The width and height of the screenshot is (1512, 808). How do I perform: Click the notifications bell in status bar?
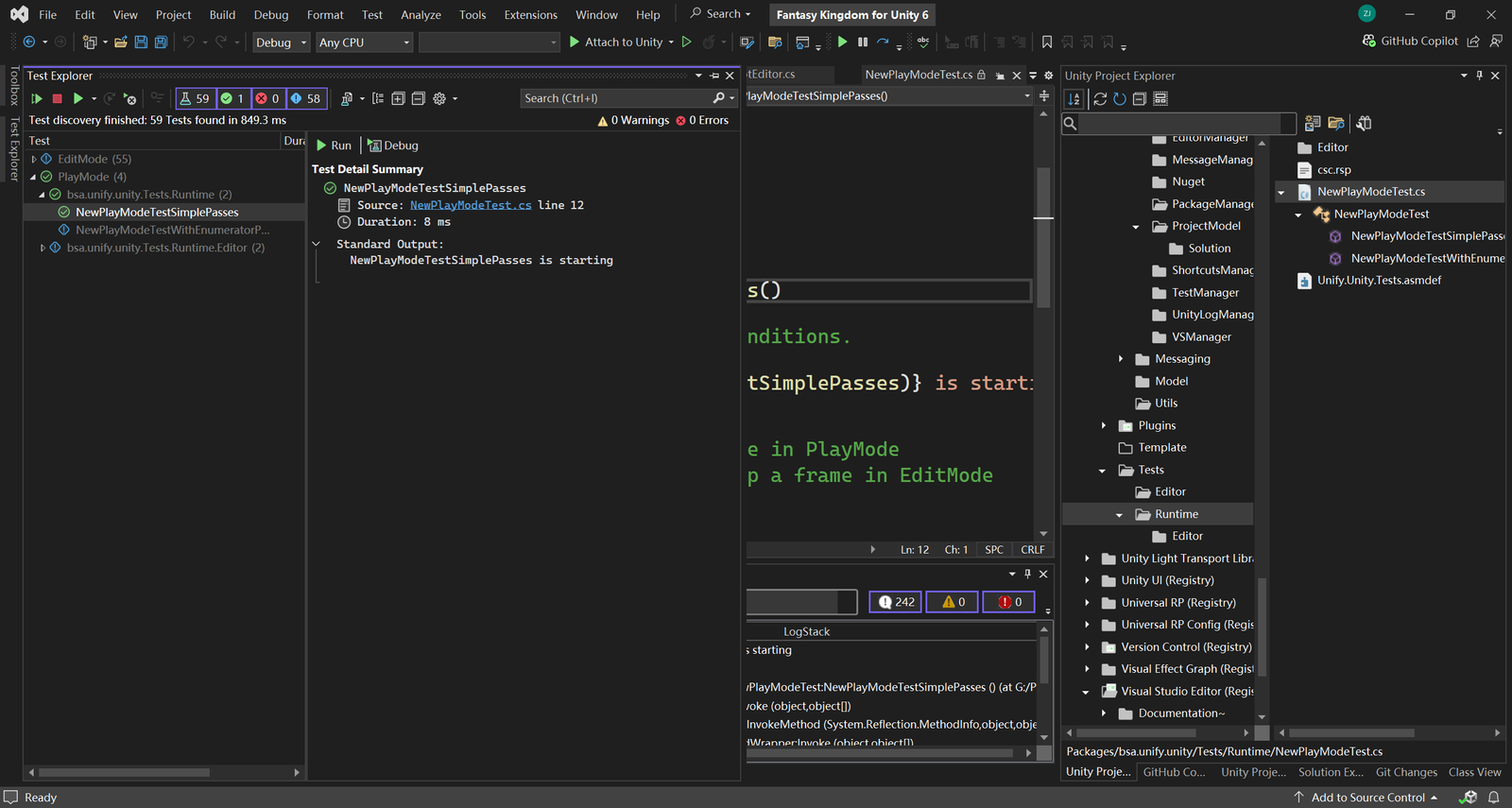coord(1494,798)
